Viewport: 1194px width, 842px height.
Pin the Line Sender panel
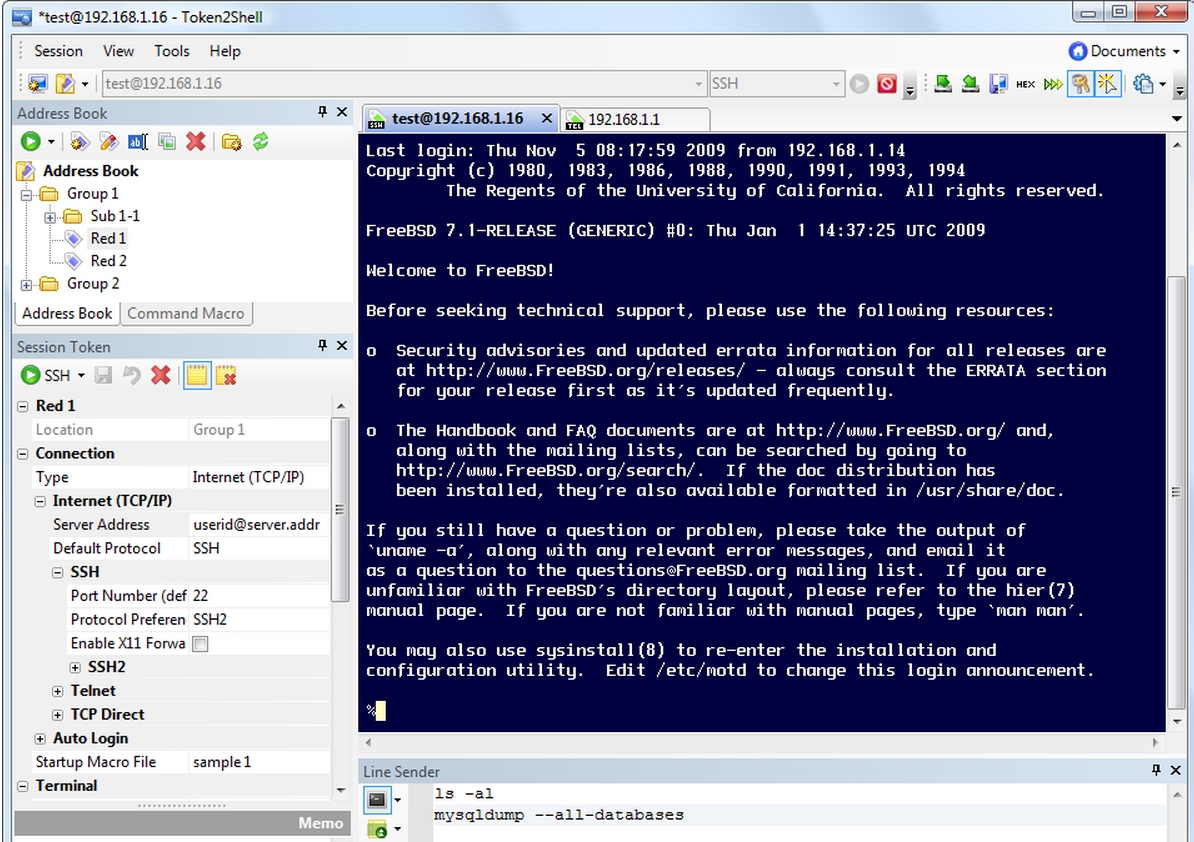coord(1156,770)
